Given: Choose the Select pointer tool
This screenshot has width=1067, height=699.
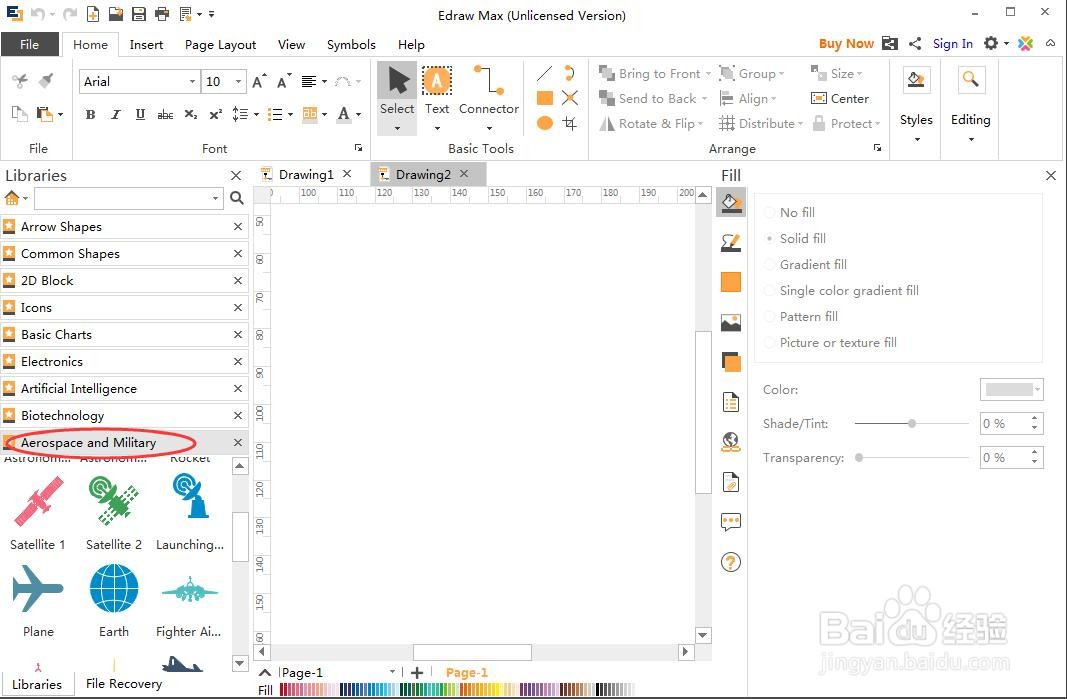Looking at the screenshot, I should 397,91.
